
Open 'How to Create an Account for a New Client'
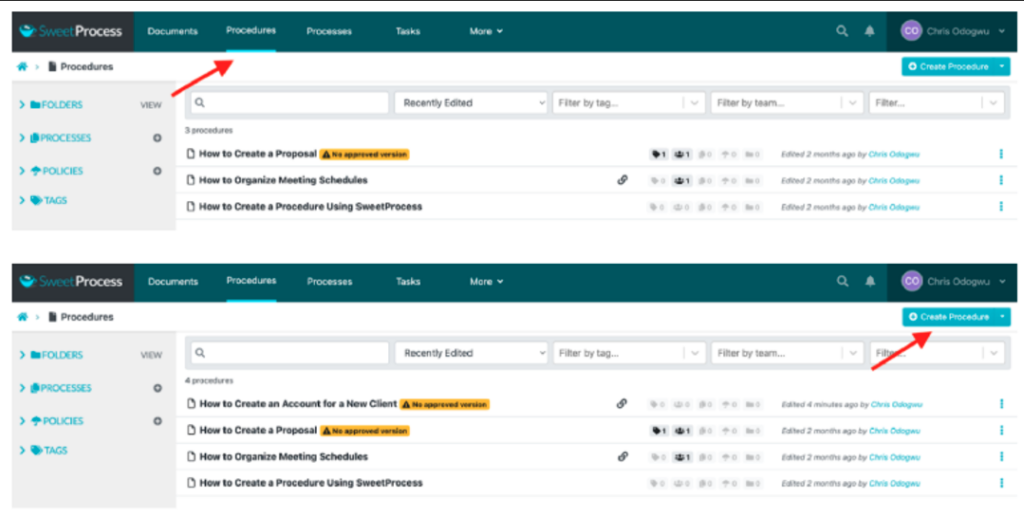click(x=298, y=403)
